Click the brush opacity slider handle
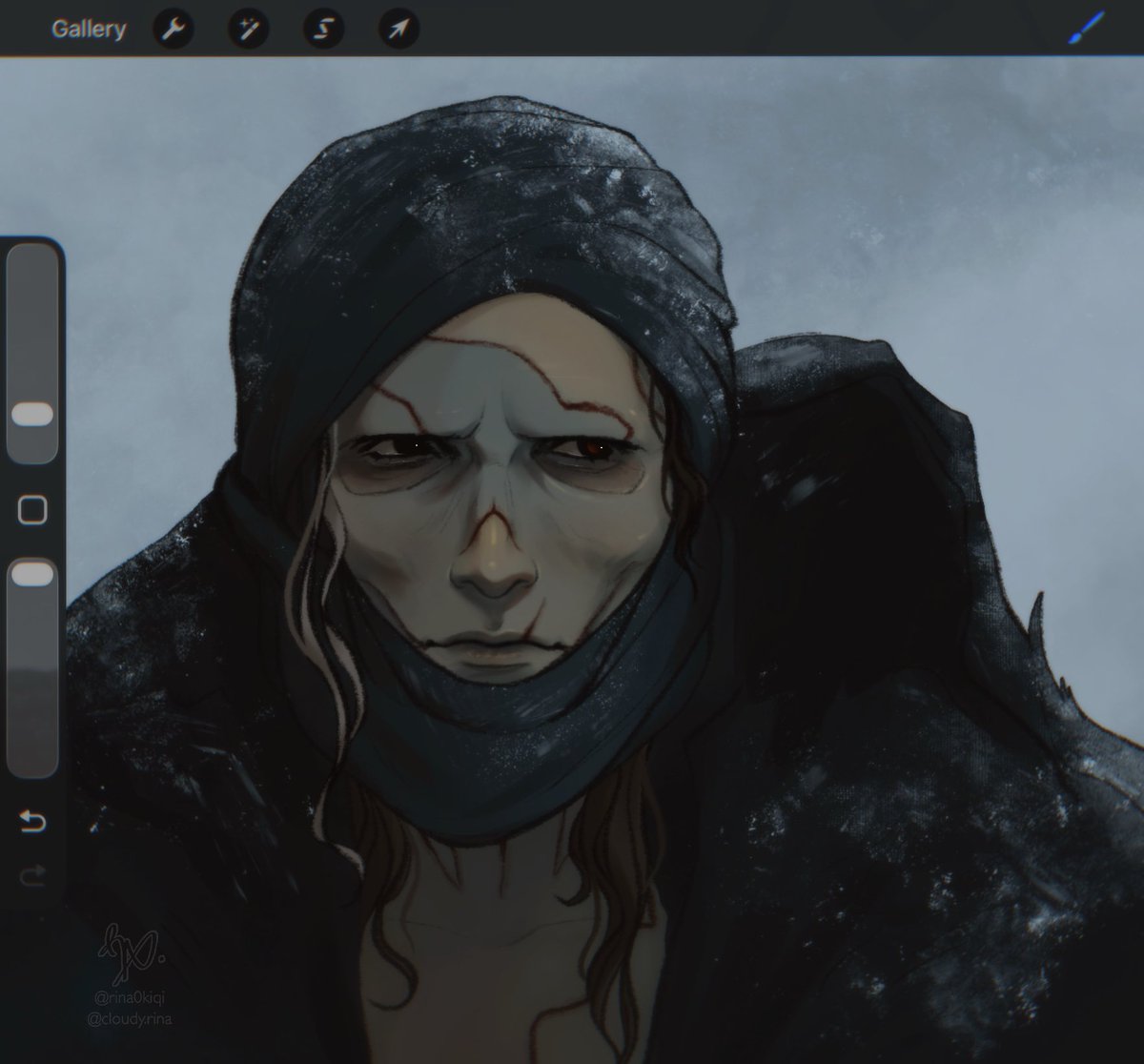Viewport: 1144px width, 1064px height. 33,573
